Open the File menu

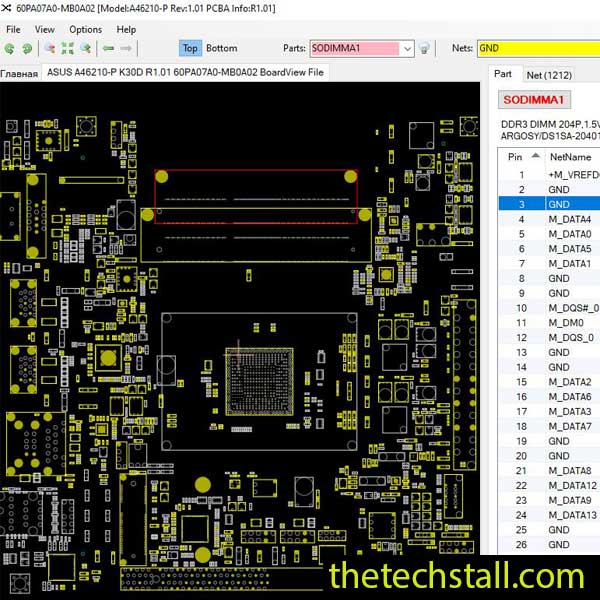point(13,30)
